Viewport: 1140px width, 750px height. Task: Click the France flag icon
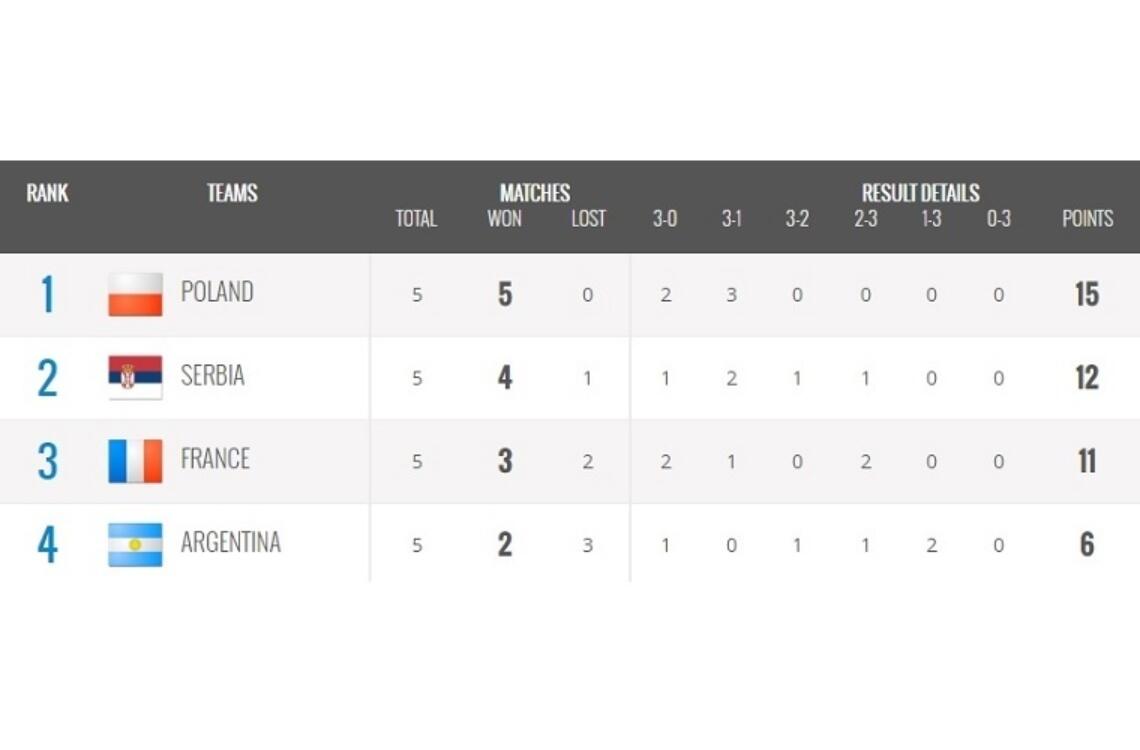coord(135,461)
